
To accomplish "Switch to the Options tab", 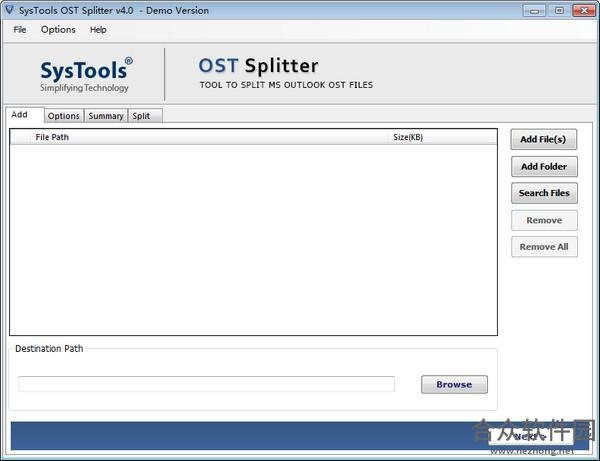I will [64, 116].
